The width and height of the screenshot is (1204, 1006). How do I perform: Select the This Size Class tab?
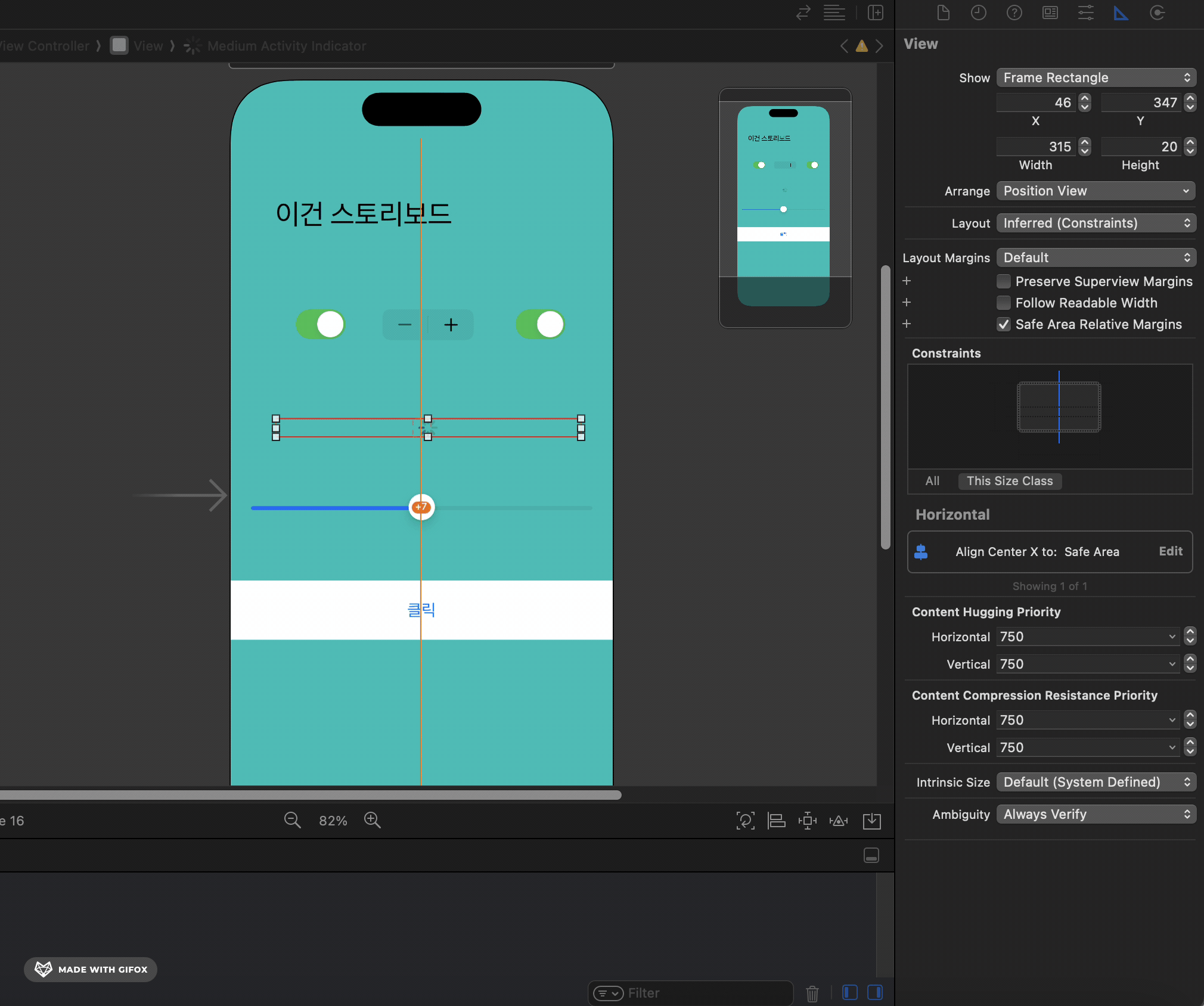click(x=1010, y=481)
